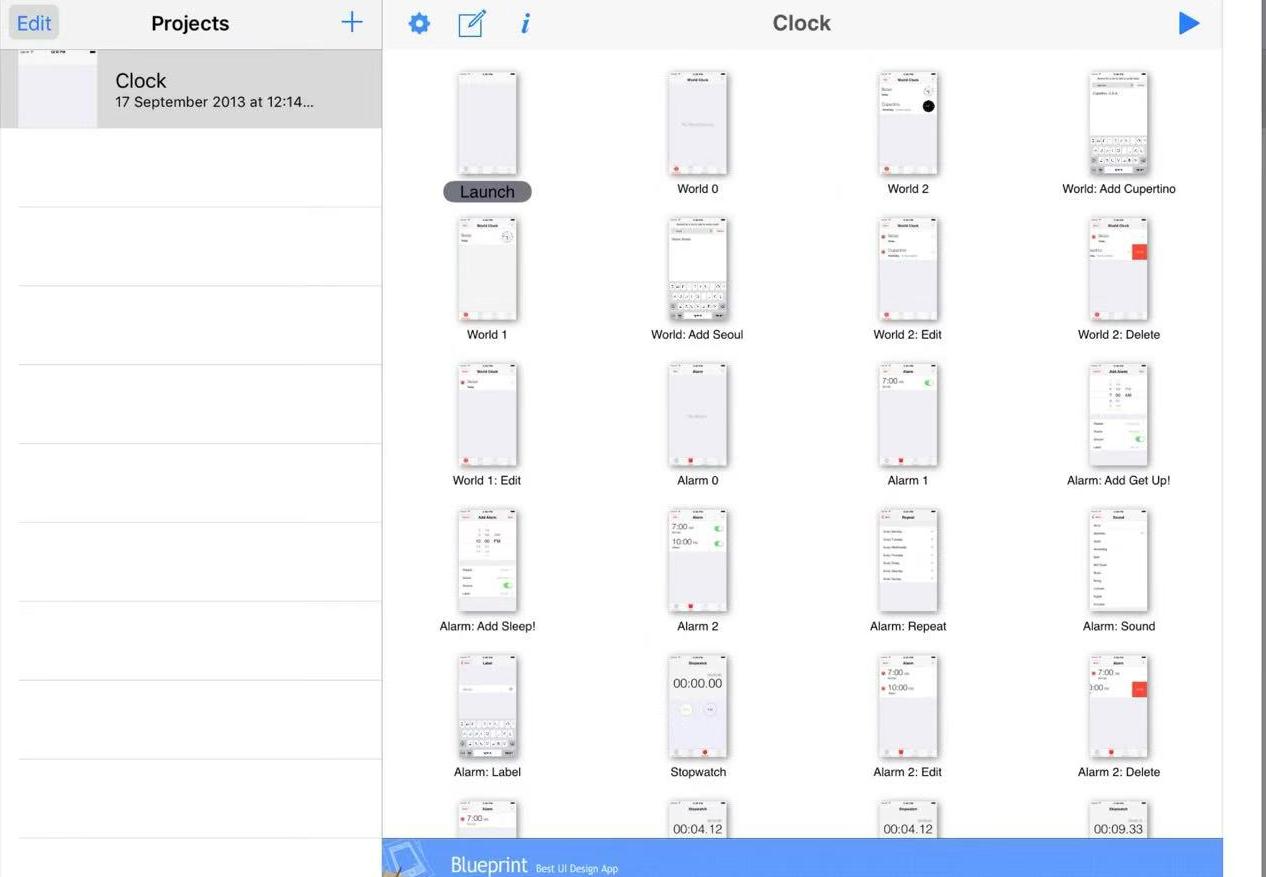Add a new project with plus icon

tap(352, 22)
